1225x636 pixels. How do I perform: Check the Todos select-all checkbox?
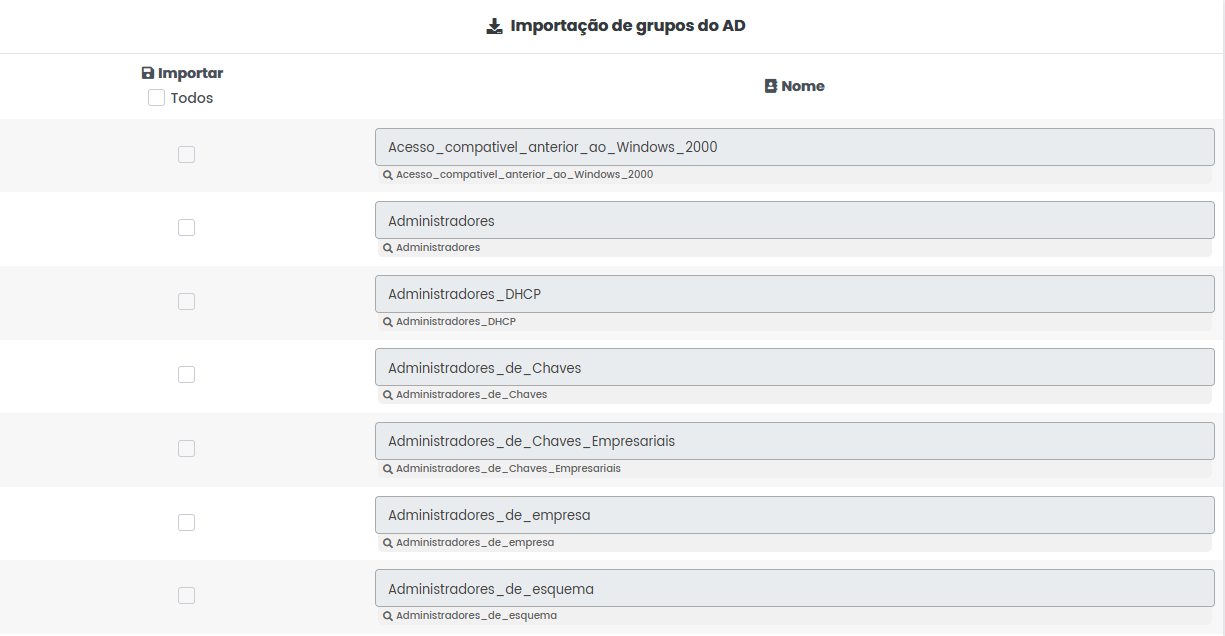pos(156,98)
